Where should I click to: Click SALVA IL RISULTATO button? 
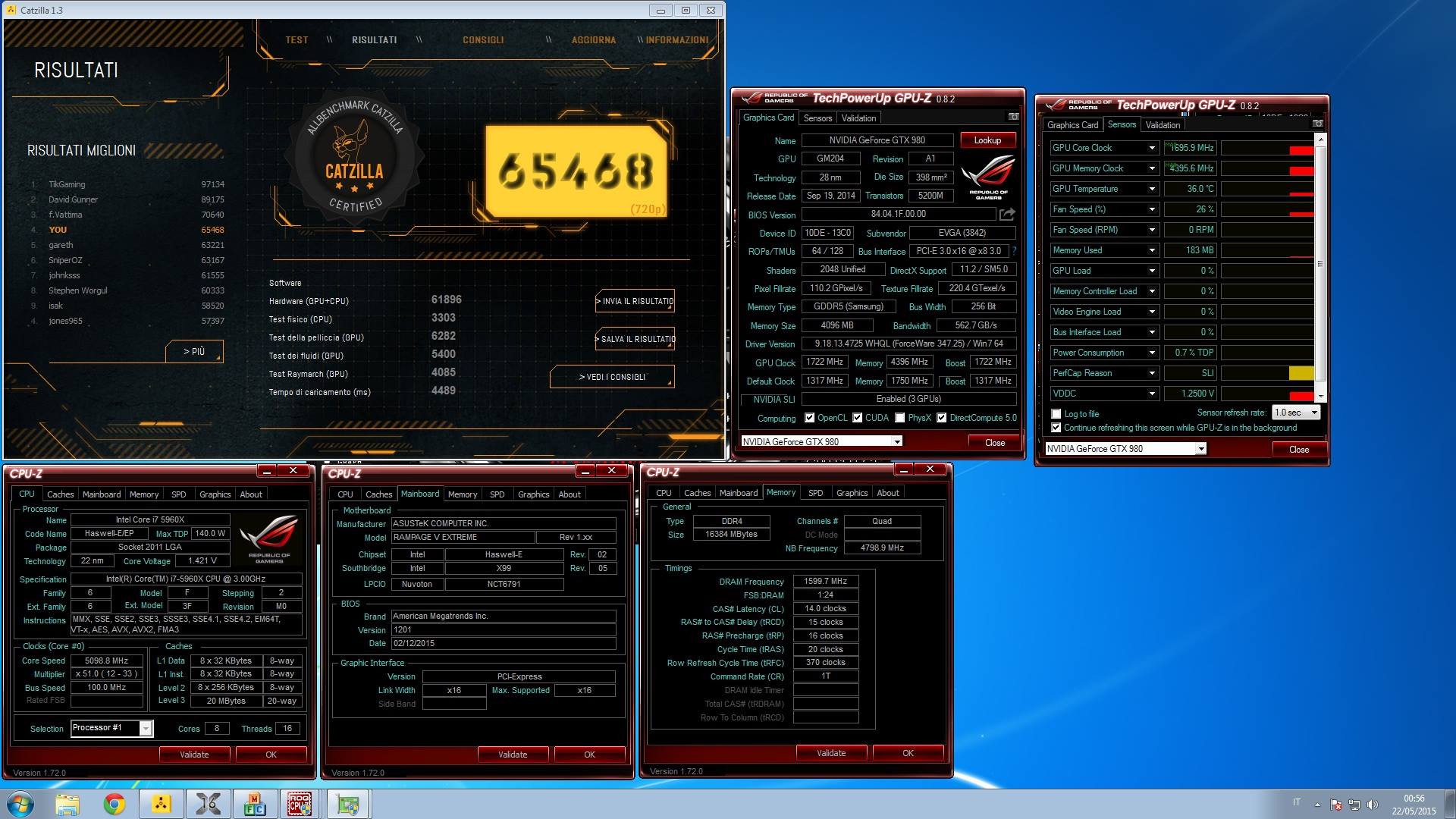click(x=635, y=339)
